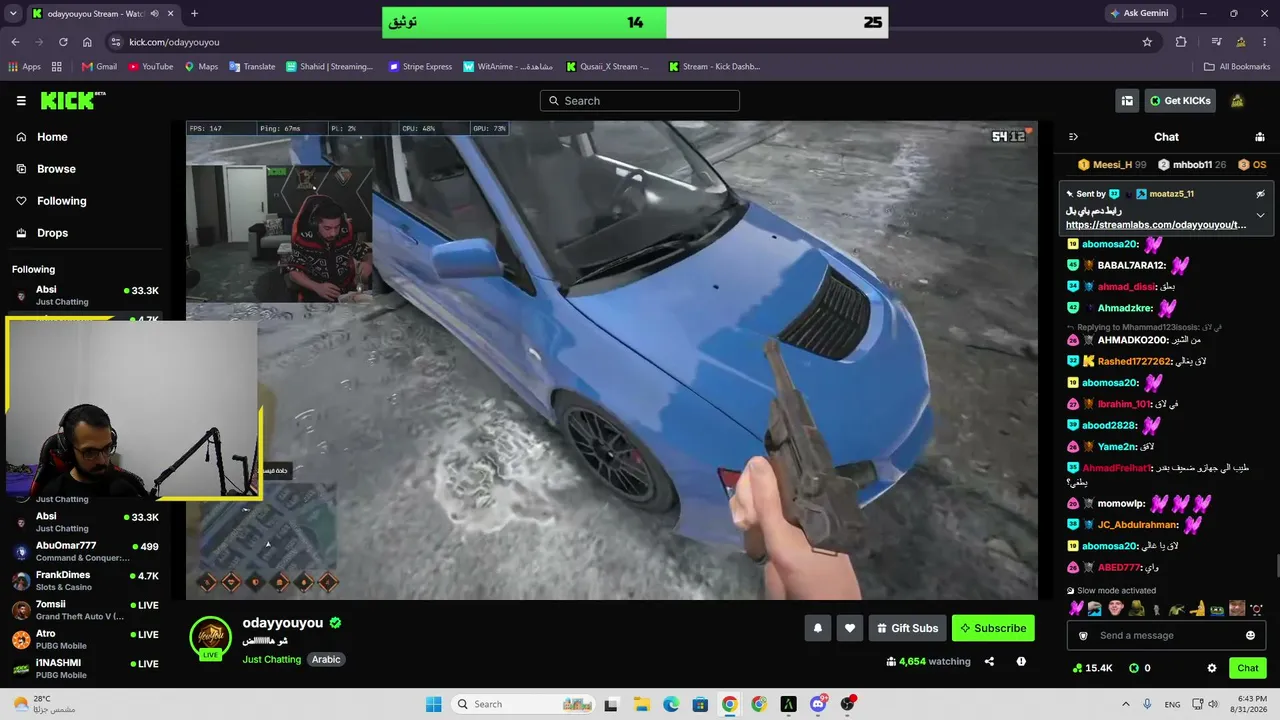The width and height of the screenshot is (1280, 720).
Task: Open the Kick hamburger sidebar menu
Action: (21, 101)
